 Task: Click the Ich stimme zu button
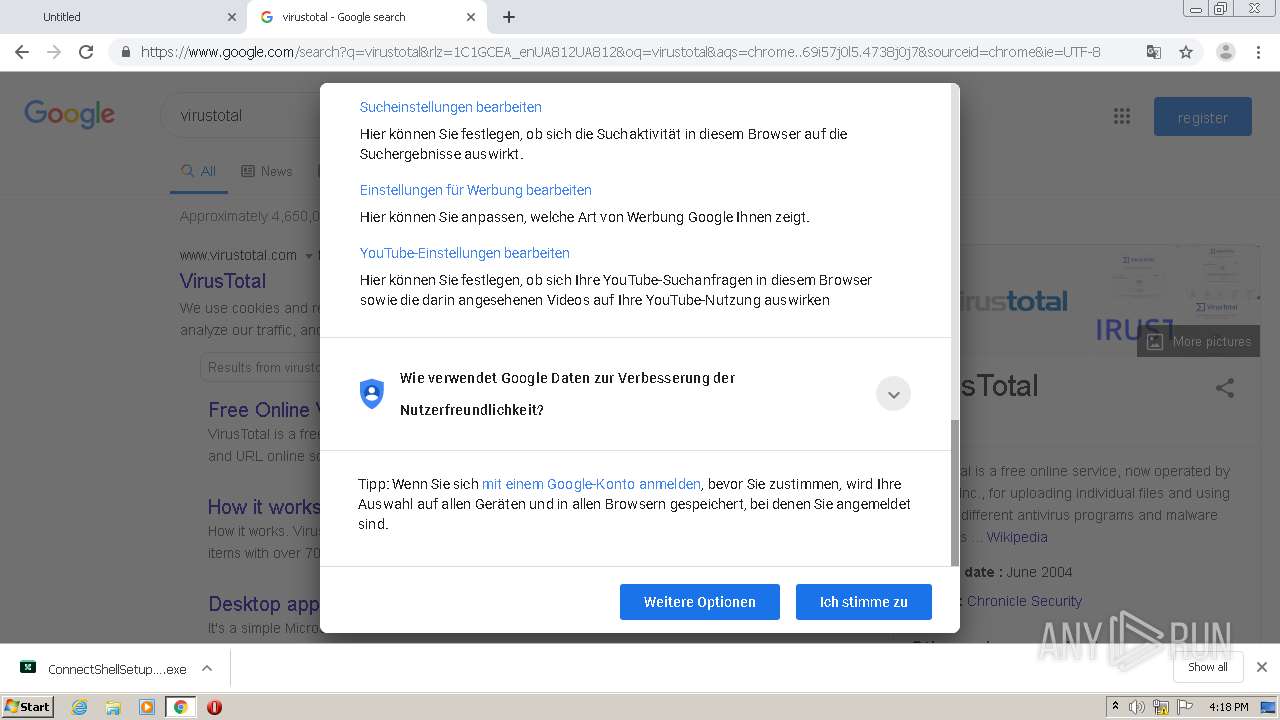[864, 602]
